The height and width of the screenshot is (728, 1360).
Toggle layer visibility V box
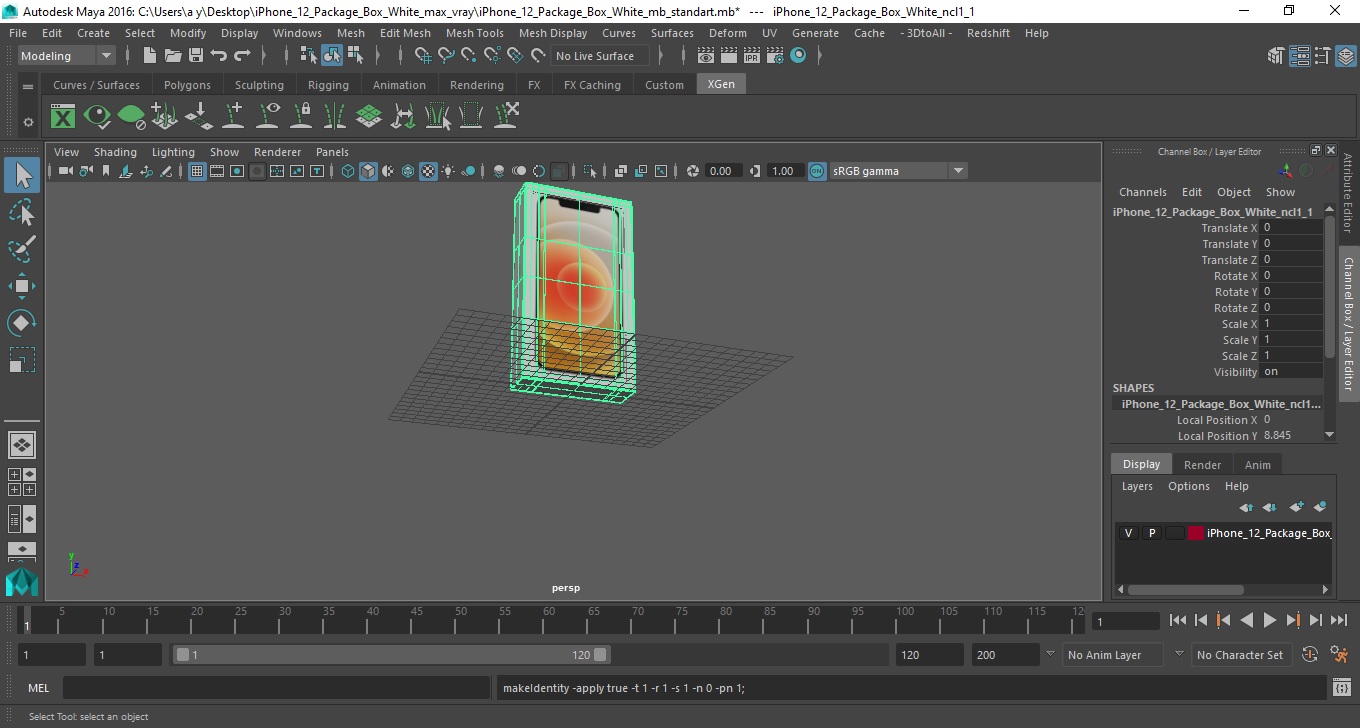(x=1129, y=533)
